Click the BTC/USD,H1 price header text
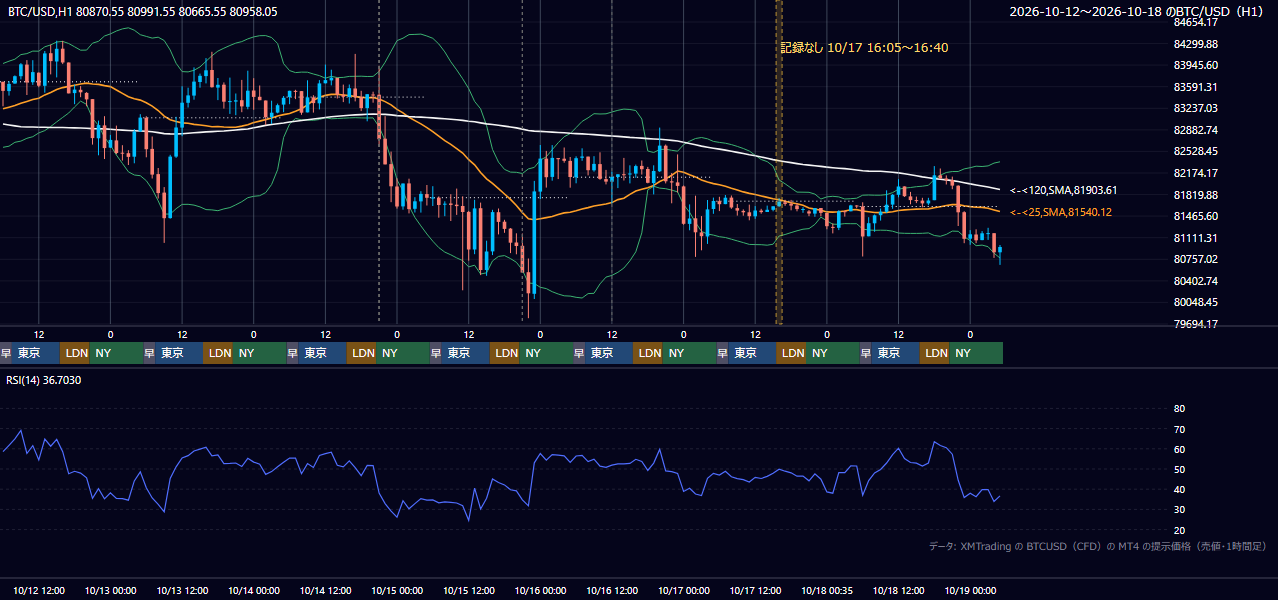The width and height of the screenshot is (1278, 600). coord(143,11)
